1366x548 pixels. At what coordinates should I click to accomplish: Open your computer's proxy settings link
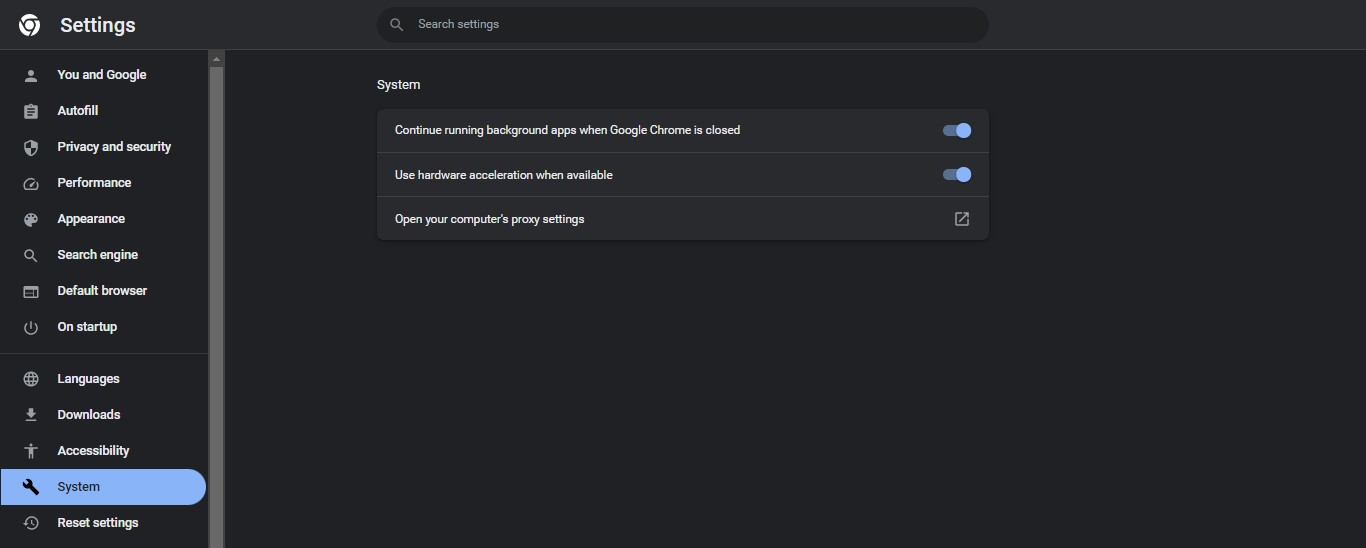point(489,219)
